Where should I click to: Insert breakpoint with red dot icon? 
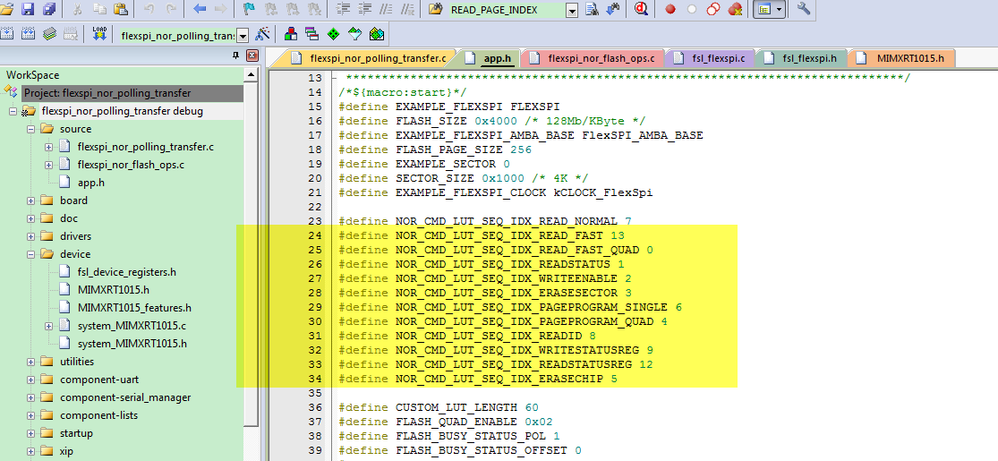click(670, 10)
